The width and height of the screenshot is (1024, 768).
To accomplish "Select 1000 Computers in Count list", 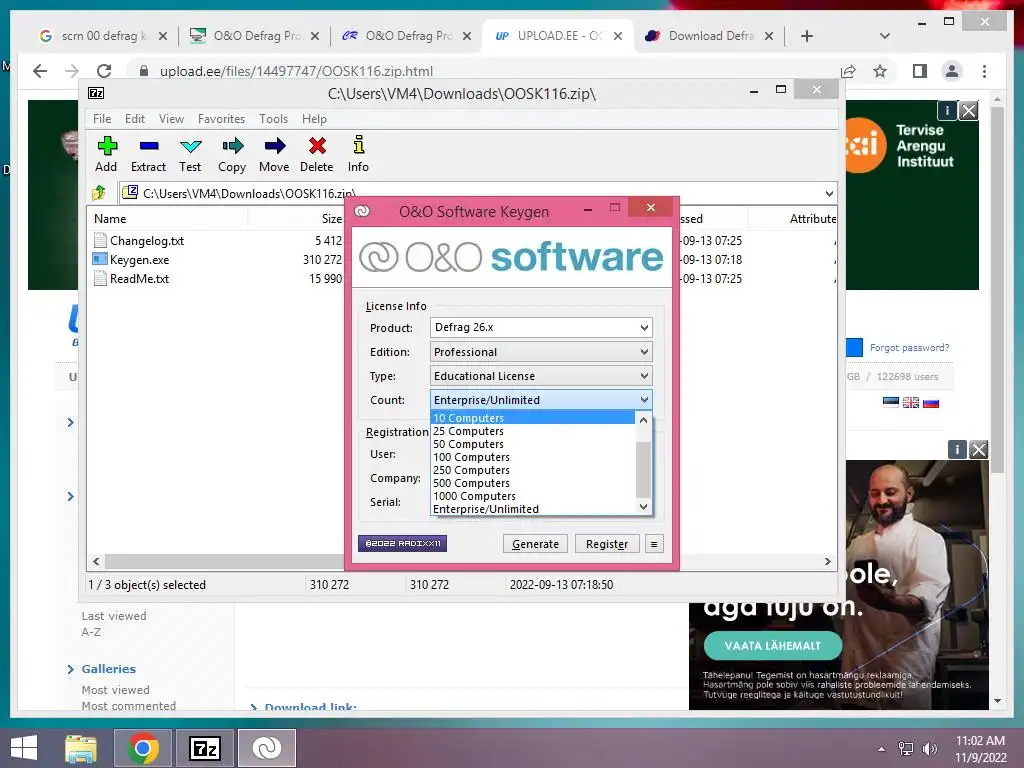I will (x=532, y=496).
